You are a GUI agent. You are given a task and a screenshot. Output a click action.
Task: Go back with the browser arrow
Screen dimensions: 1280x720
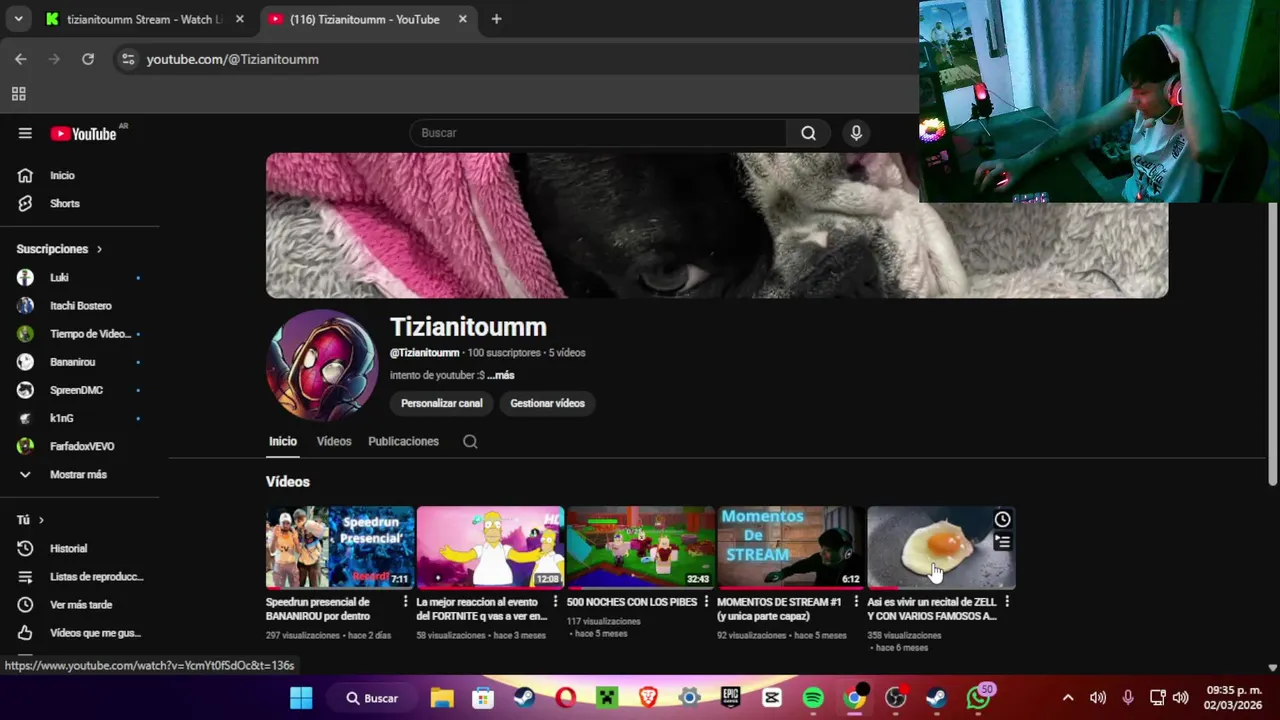click(x=21, y=59)
